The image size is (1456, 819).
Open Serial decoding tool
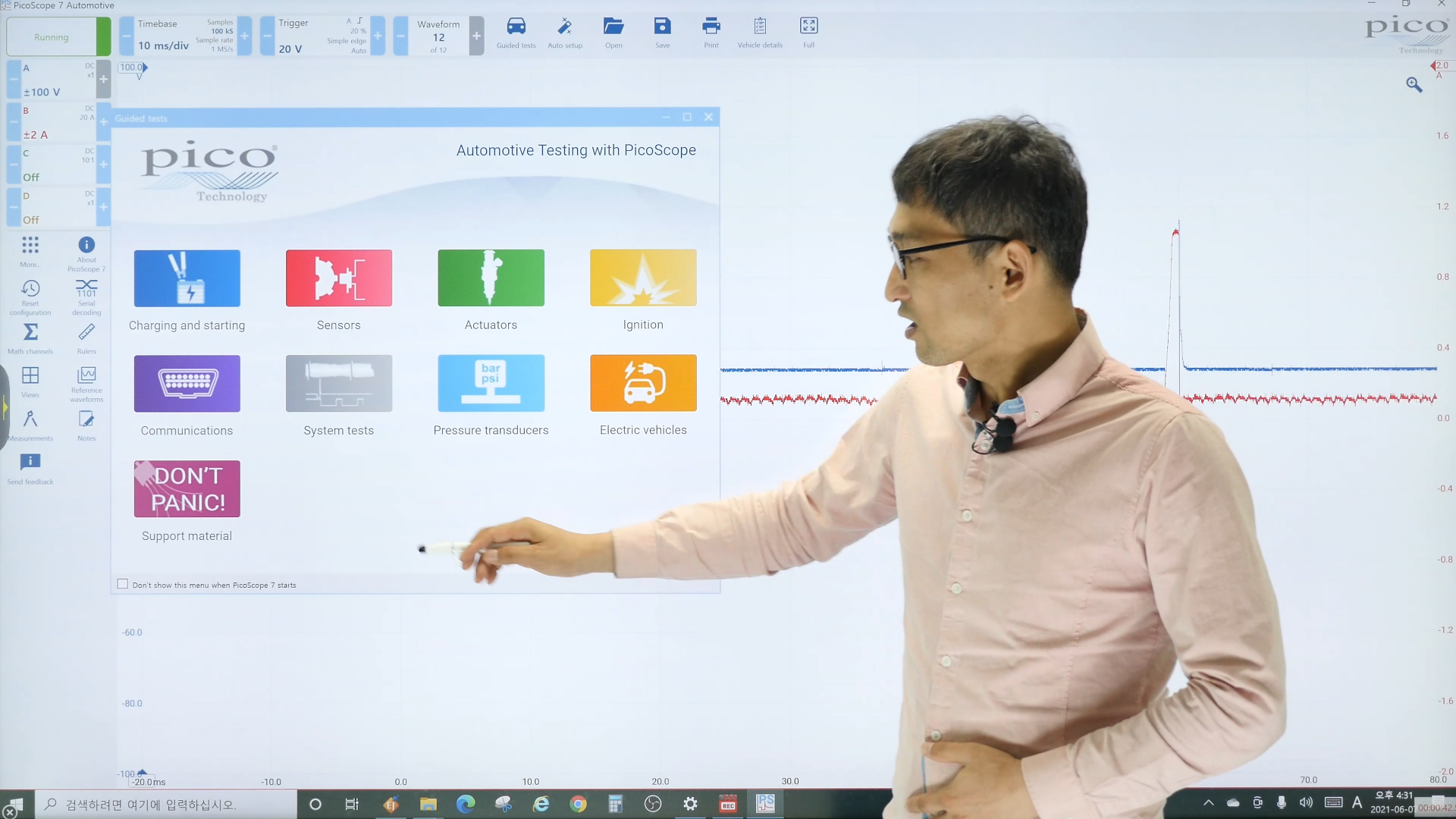[86, 297]
